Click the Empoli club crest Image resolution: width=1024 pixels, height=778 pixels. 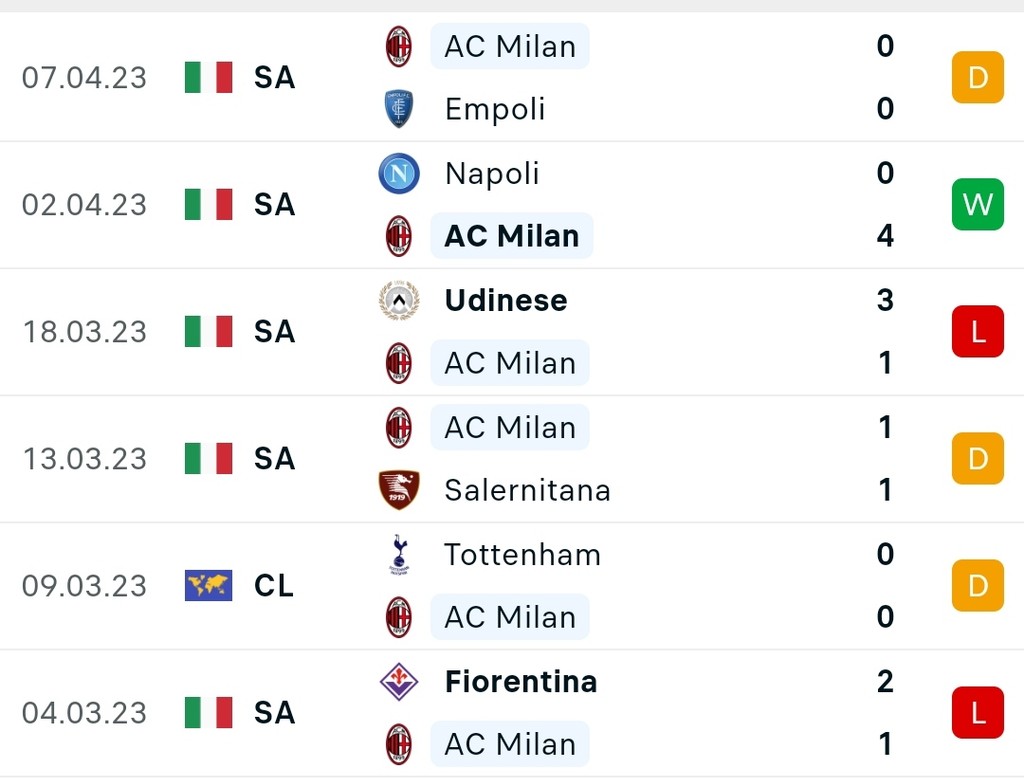(x=398, y=108)
